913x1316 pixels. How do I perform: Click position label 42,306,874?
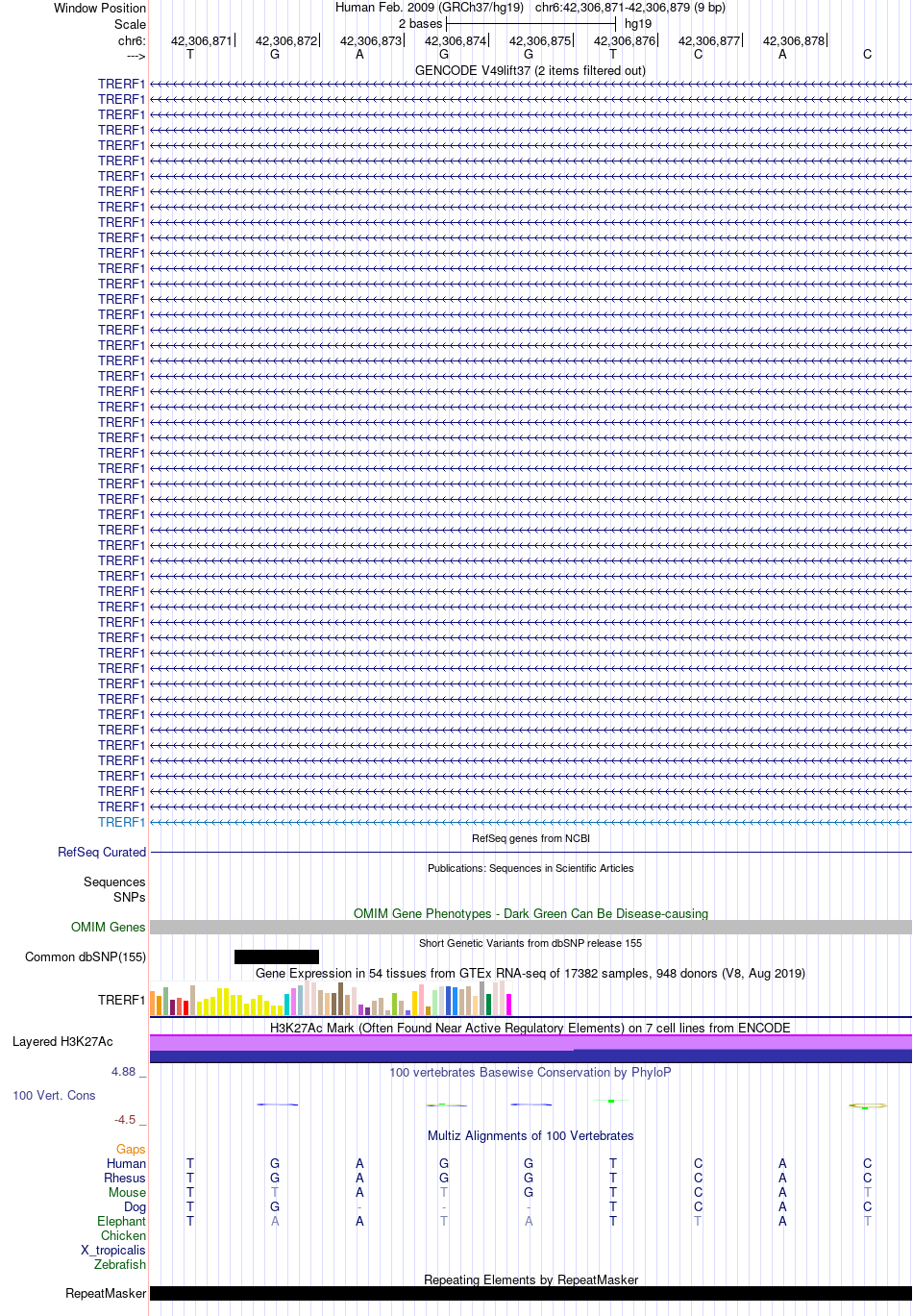[x=456, y=41]
